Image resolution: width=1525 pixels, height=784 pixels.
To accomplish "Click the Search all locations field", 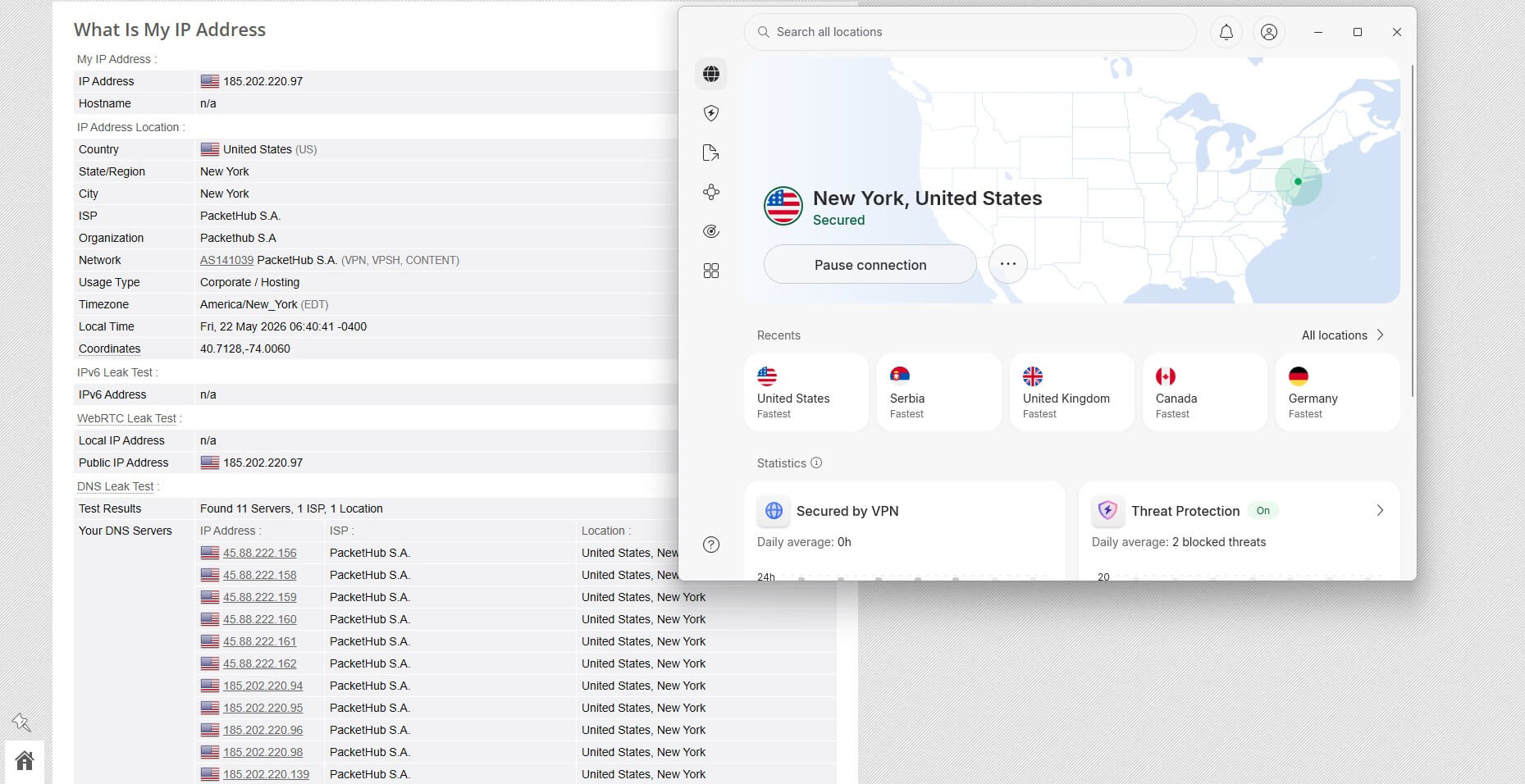I will tap(970, 32).
